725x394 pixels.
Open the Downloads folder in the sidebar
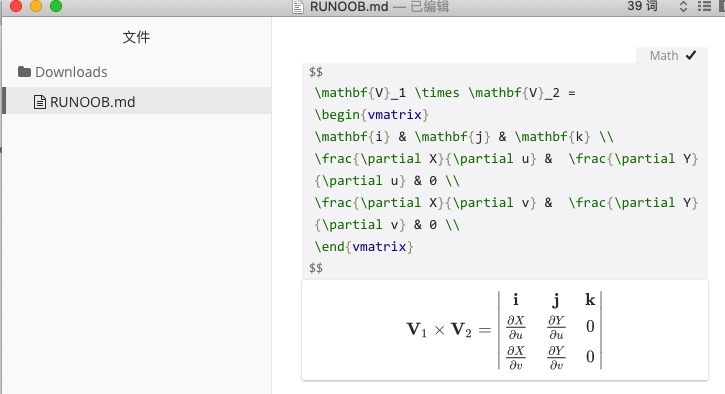pos(62,72)
